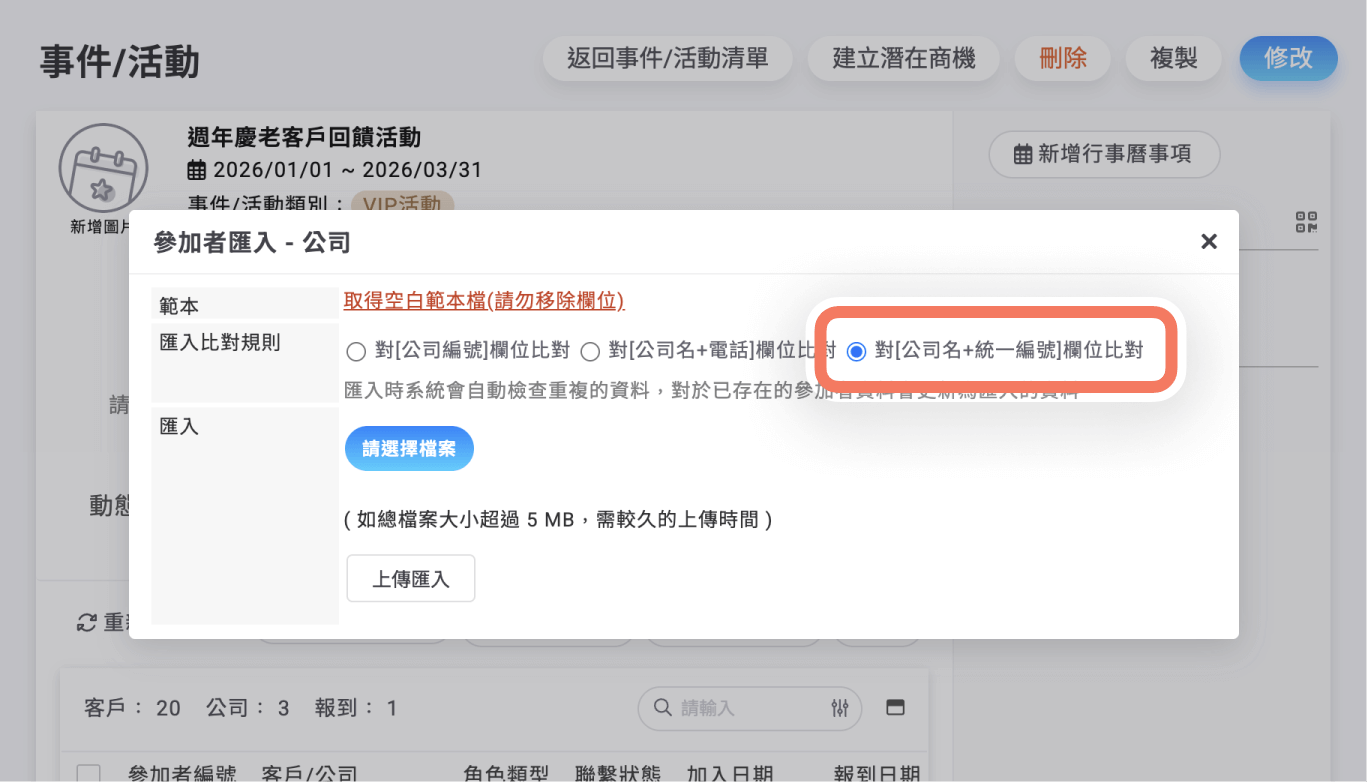Return via 返回事件/活動清單 button
The image size is (1367, 782).
click(x=667, y=58)
